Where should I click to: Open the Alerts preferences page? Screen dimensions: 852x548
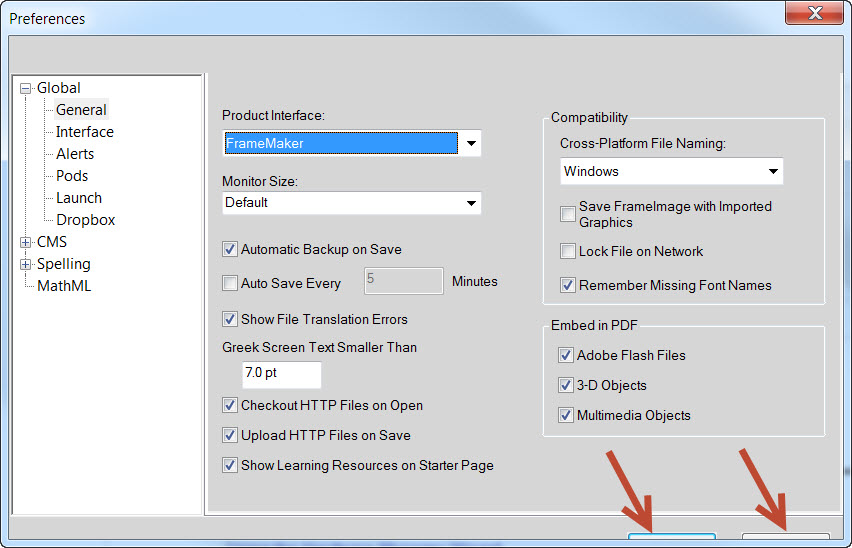(75, 154)
